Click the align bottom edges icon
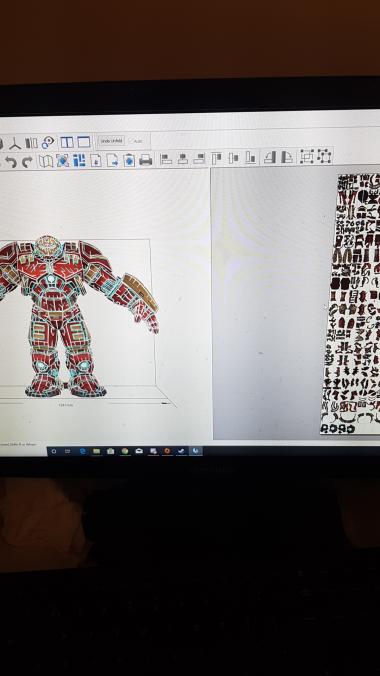The image size is (380, 676). (251, 157)
